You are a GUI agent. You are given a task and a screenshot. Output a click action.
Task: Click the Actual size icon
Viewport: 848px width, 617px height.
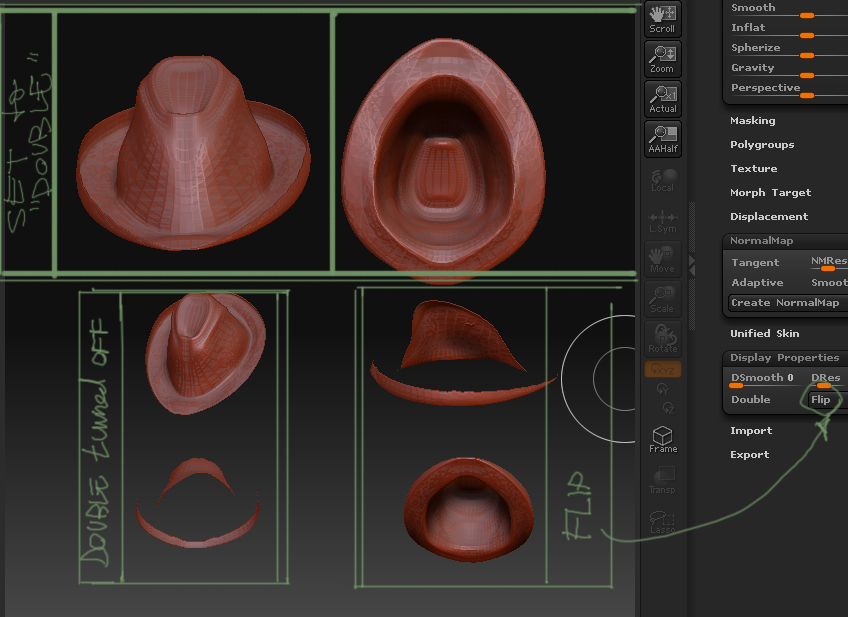(x=662, y=98)
